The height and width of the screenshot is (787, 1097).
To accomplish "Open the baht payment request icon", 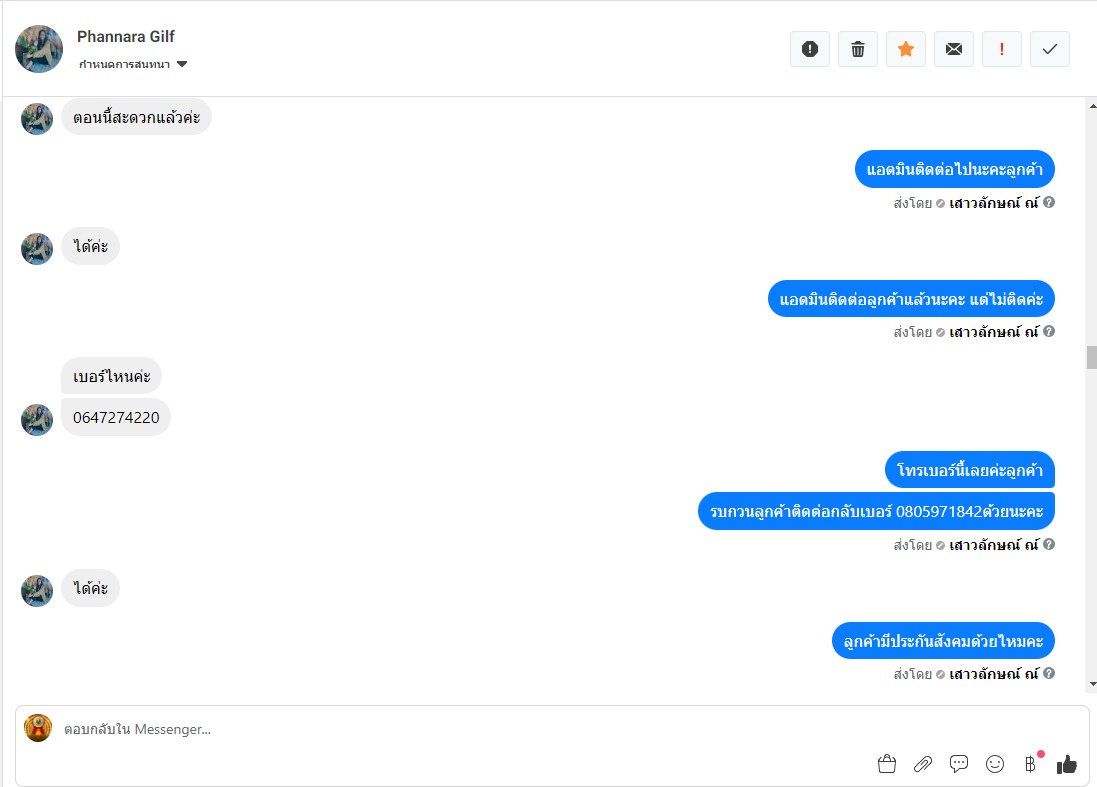I will (x=1031, y=764).
